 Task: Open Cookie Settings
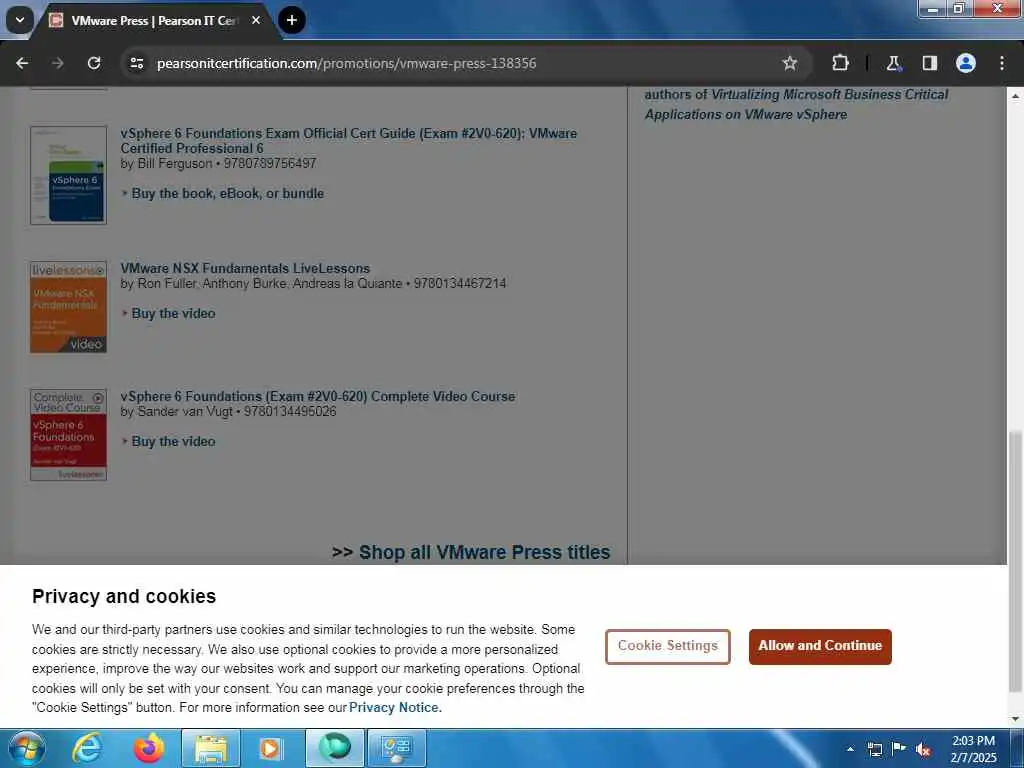(x=667, y=647)
